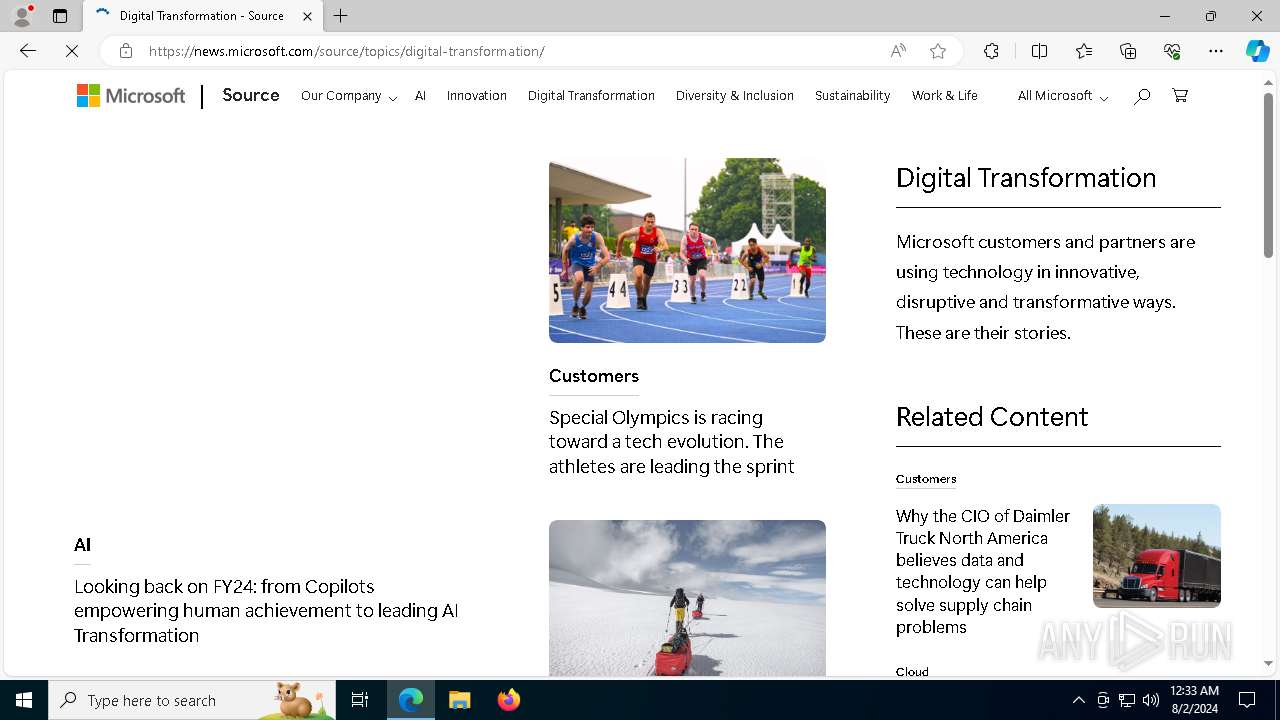The image size is (1280, 720).
Task: Open the Looking back on FY24 article
Action: pos(266,611)
